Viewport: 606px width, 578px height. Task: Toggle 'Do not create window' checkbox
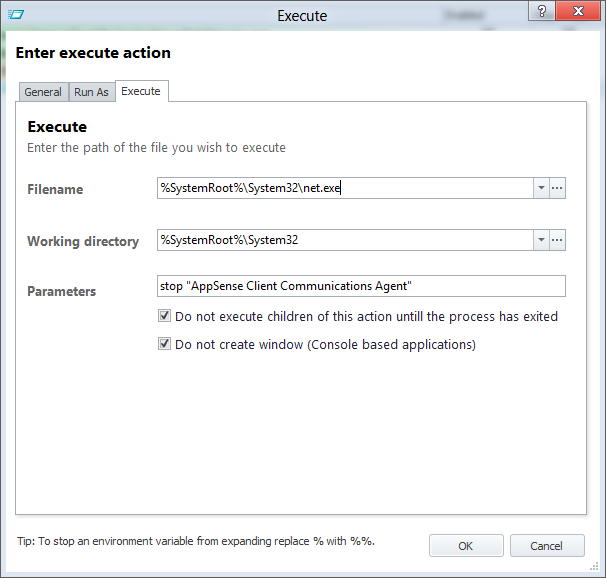[164, 343]
